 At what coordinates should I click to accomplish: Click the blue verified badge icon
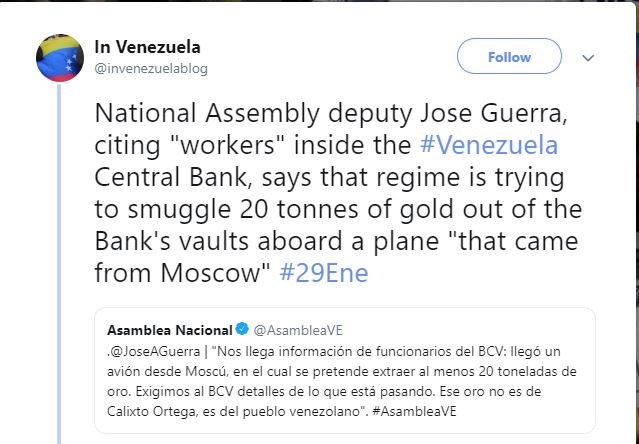(240, 329)
